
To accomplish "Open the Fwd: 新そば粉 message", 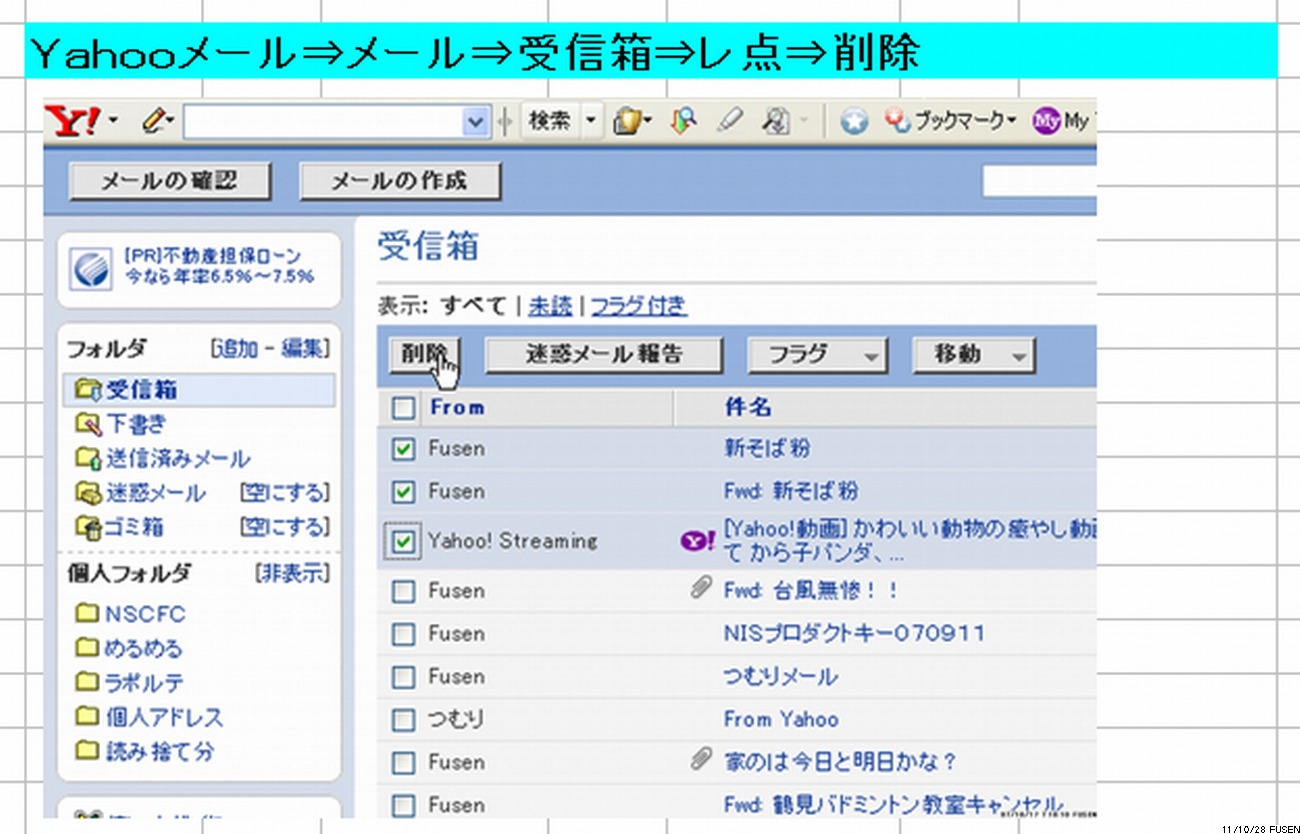I will 791,491.
